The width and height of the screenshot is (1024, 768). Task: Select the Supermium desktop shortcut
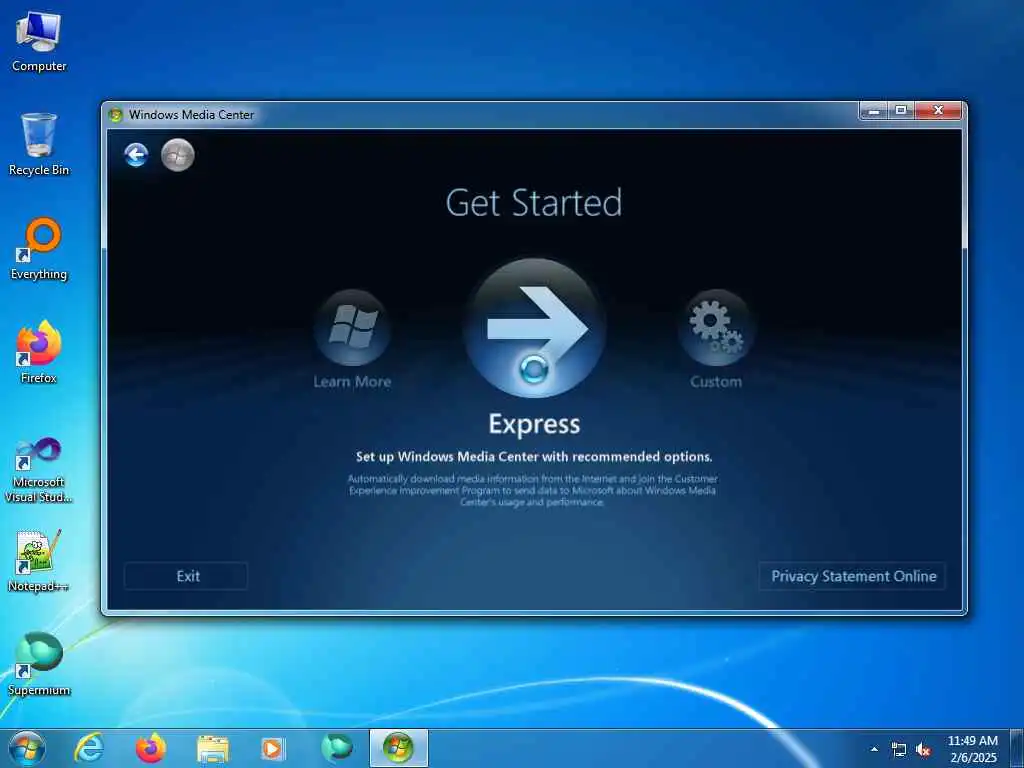[x=39, y=665]
